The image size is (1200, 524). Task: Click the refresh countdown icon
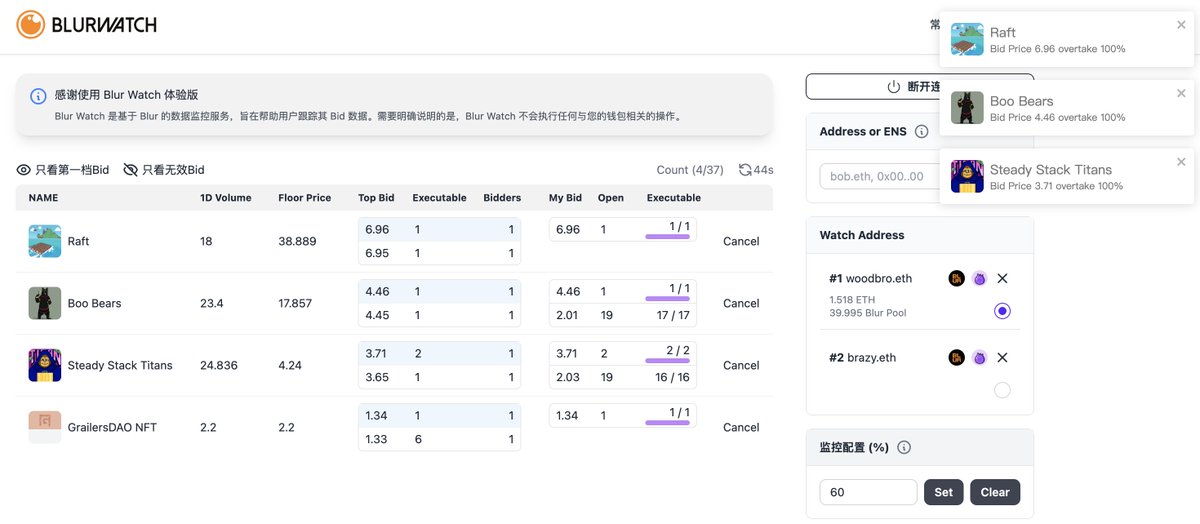745,170
